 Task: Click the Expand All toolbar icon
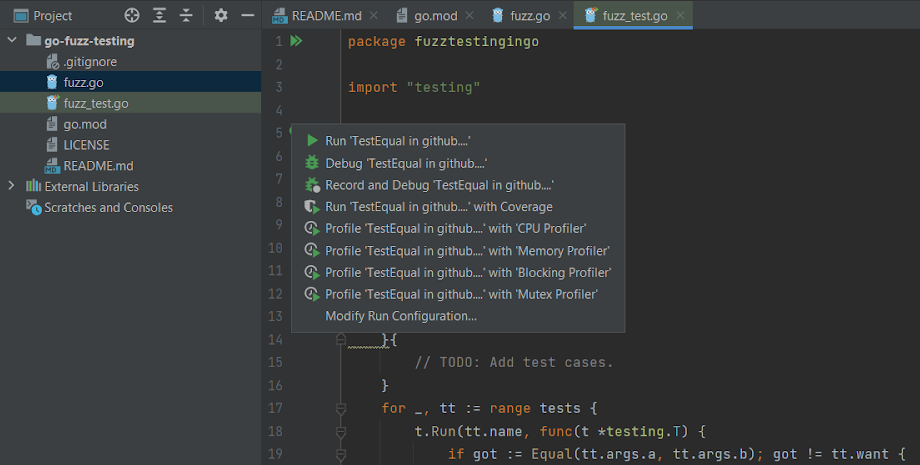point(159,16)
